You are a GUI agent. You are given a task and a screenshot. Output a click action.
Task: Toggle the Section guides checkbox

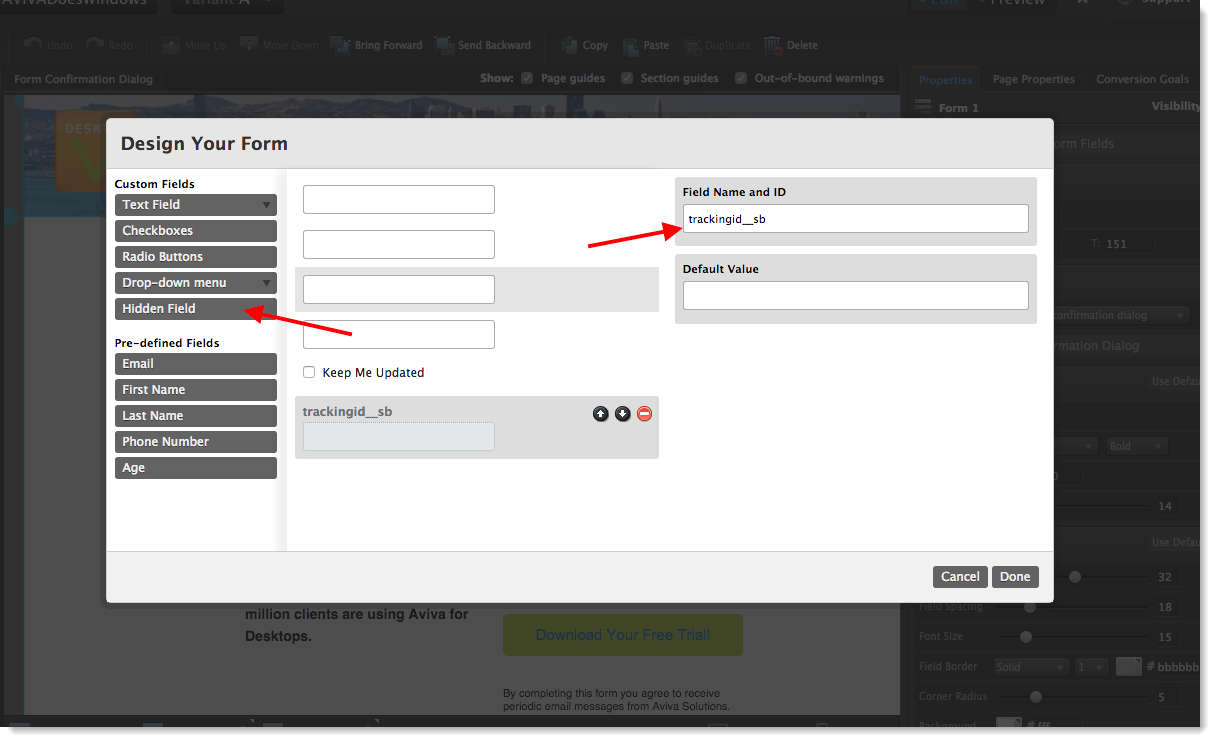tap(627, 78)
